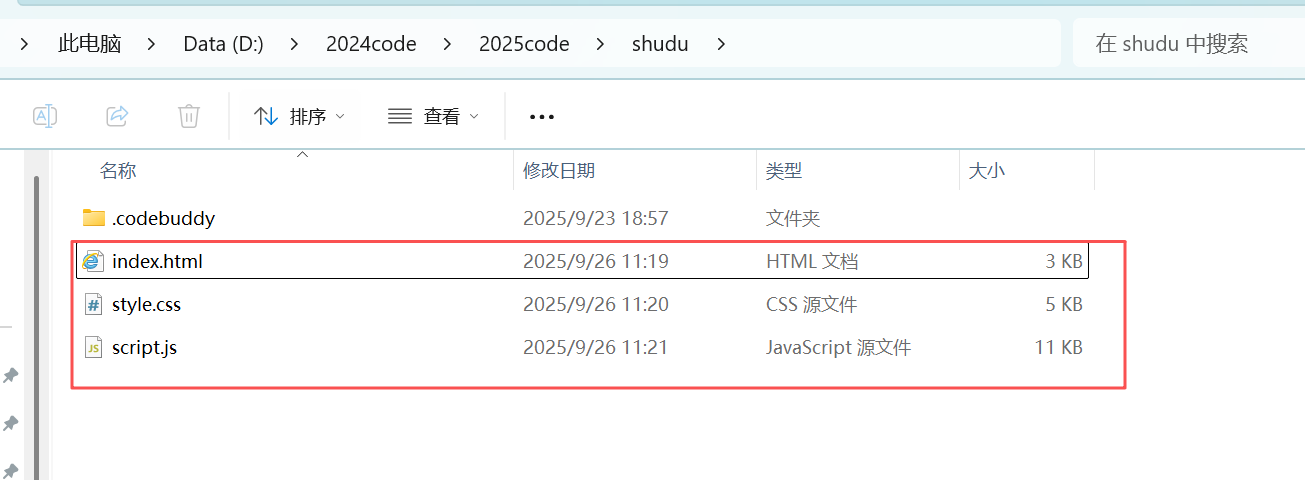Screen dimensions: 1305x480
Task: Expand the chevron after shudu in the address bar
Action: 722,44
